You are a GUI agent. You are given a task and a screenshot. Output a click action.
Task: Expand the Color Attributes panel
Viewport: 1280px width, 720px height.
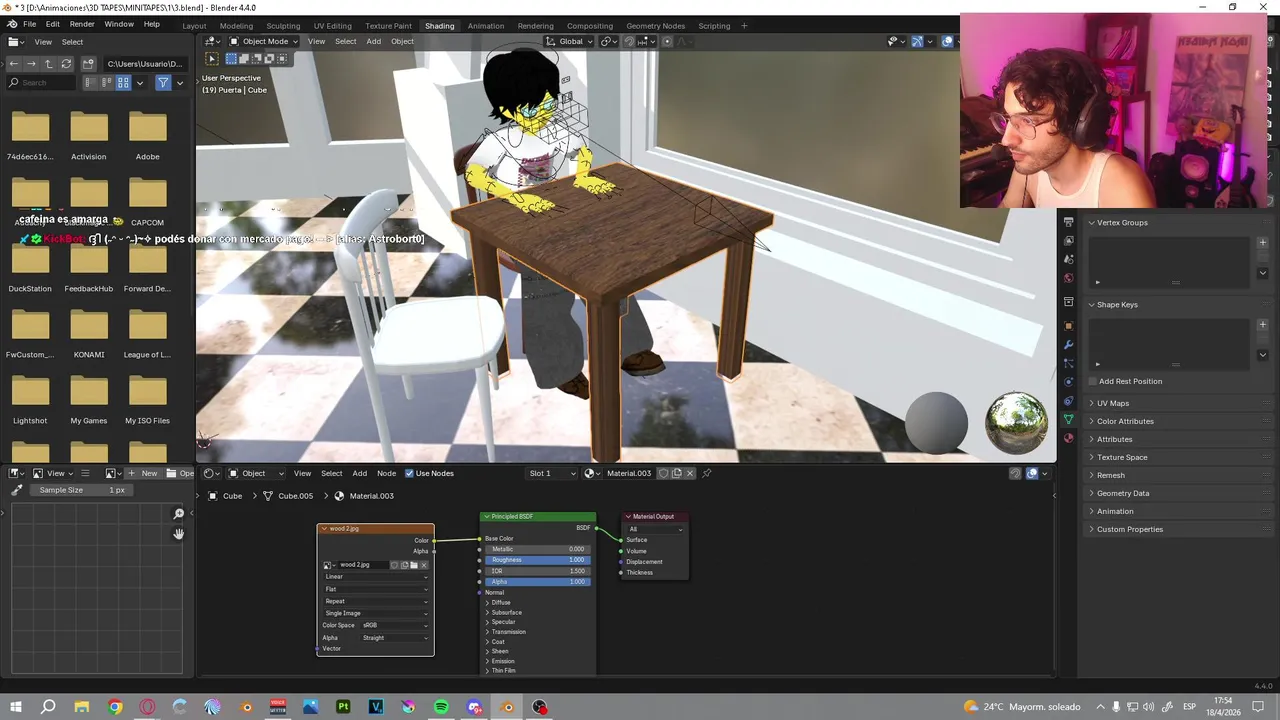(1124, 421)
